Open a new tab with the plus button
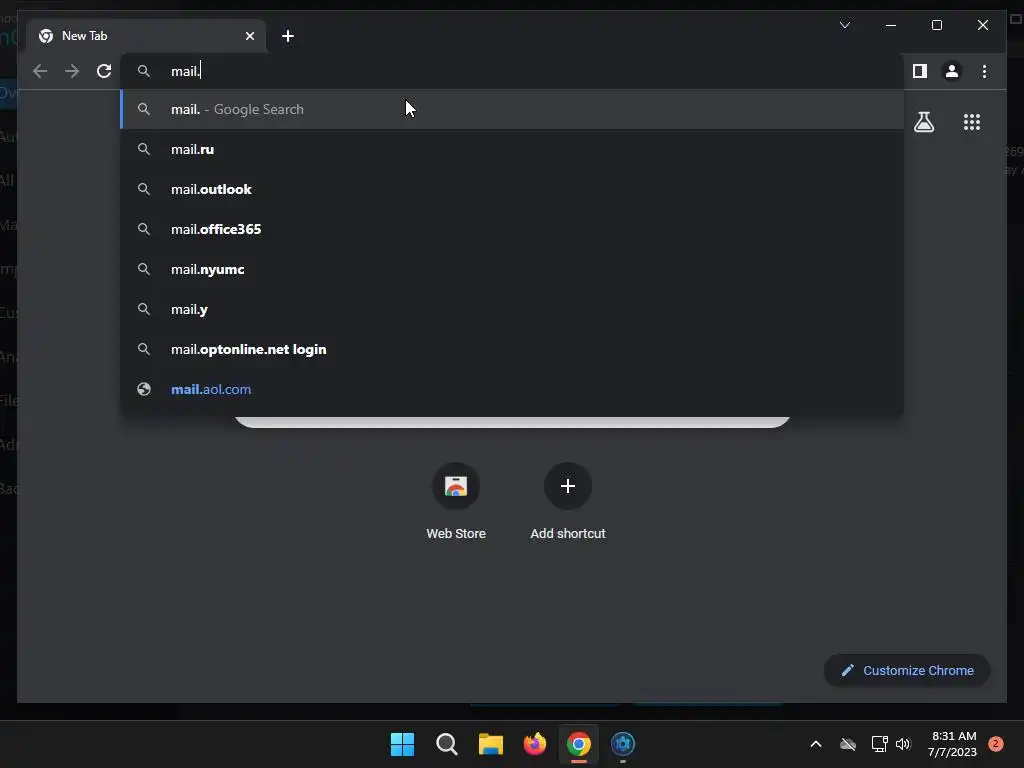This screenshot has height=768, width=1024. point(288,36)
